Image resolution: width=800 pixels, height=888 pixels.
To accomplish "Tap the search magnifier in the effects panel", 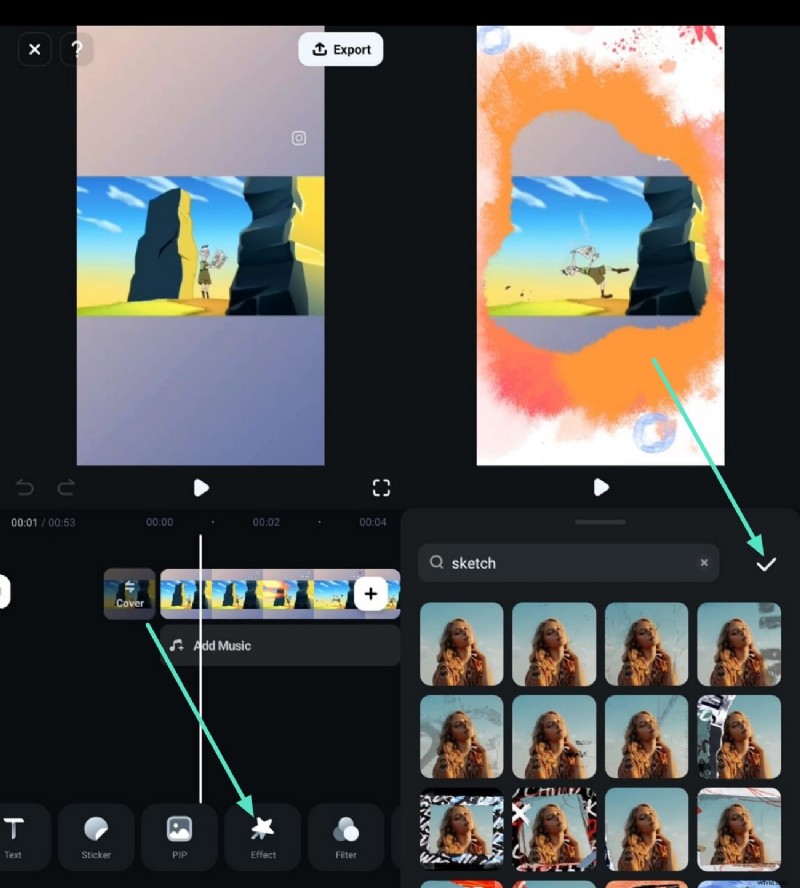I will coord(437,563).
